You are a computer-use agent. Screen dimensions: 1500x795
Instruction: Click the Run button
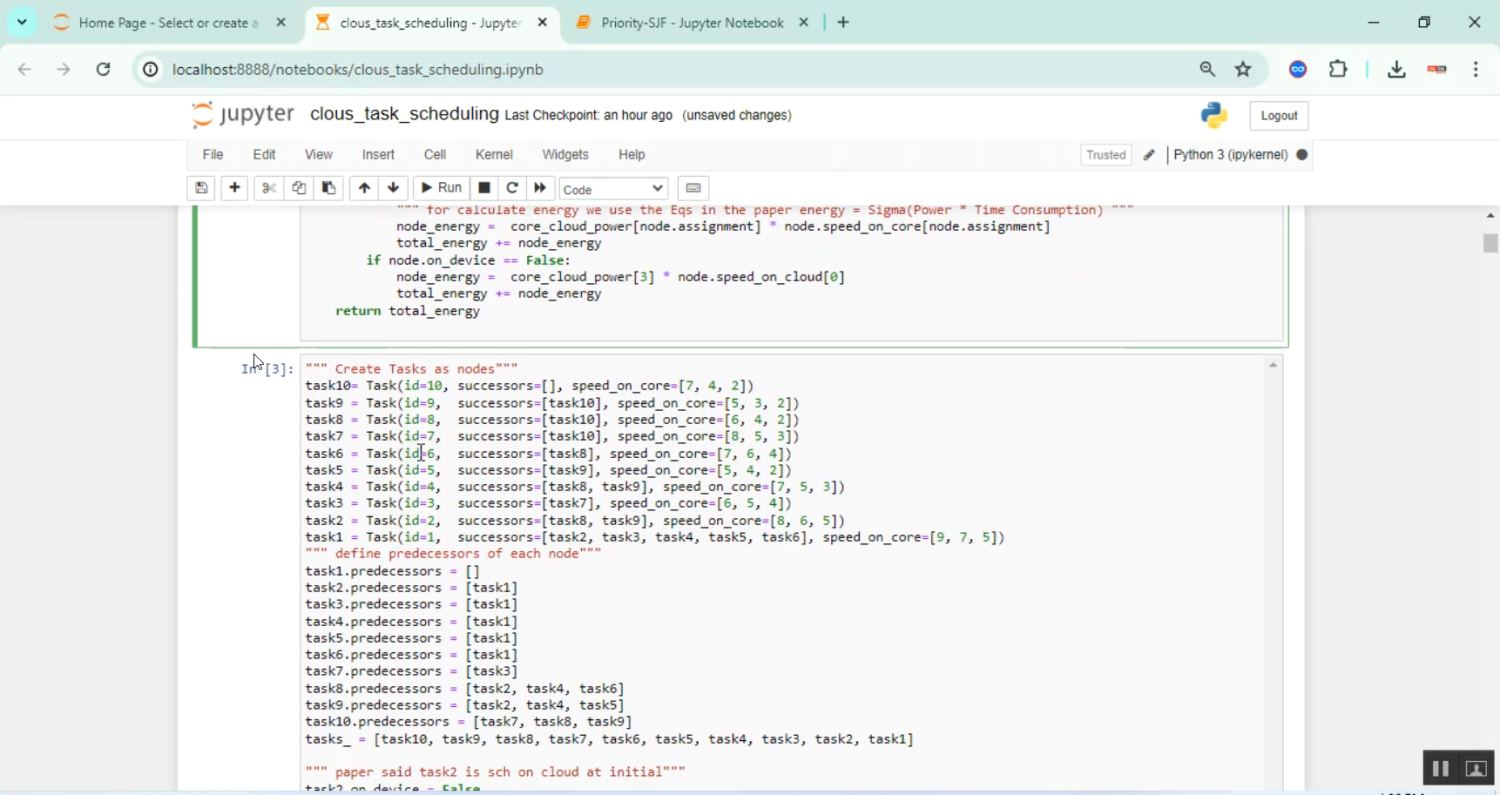click(441, 188)
